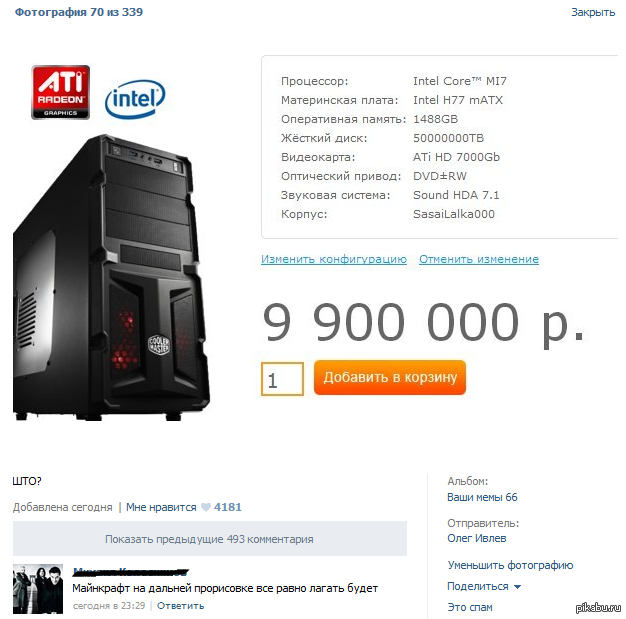The width and height of the screenshot is (626, 619).
Task: Show previous 493 comments
Action: tap(210, 539)
